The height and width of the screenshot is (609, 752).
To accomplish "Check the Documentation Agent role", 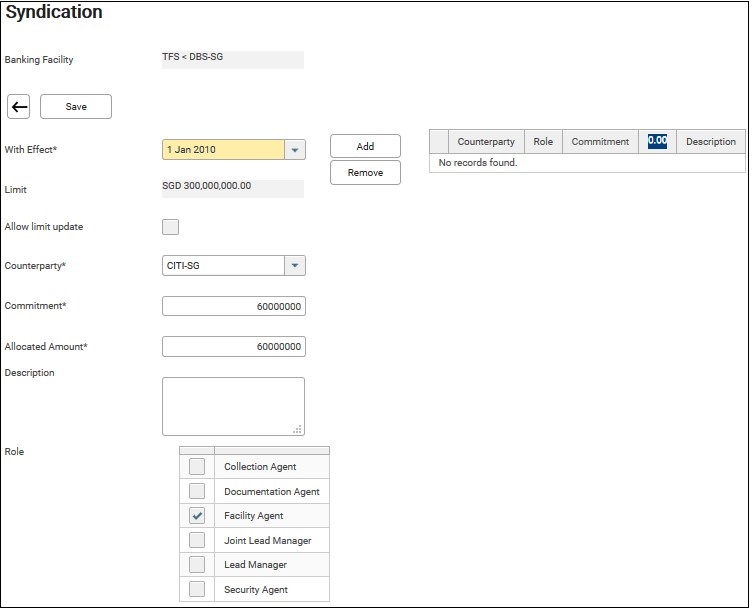I will (197, 492).
